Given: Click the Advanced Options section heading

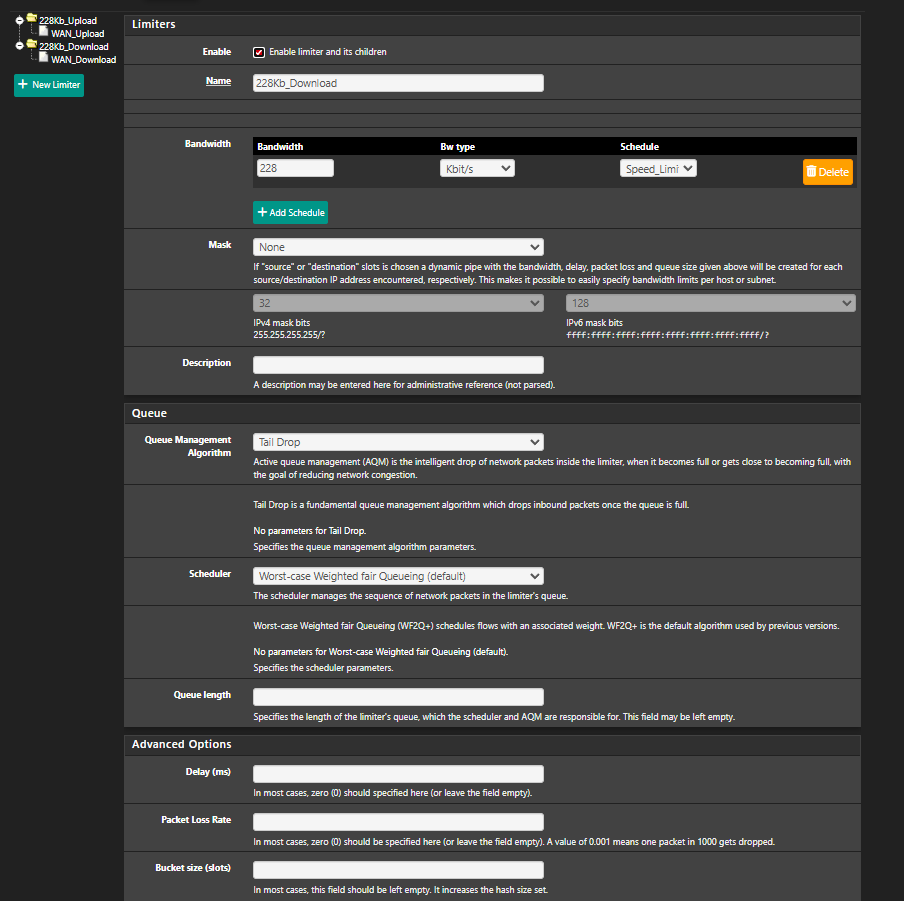Looking at the screenshot, I should [182, 744].
